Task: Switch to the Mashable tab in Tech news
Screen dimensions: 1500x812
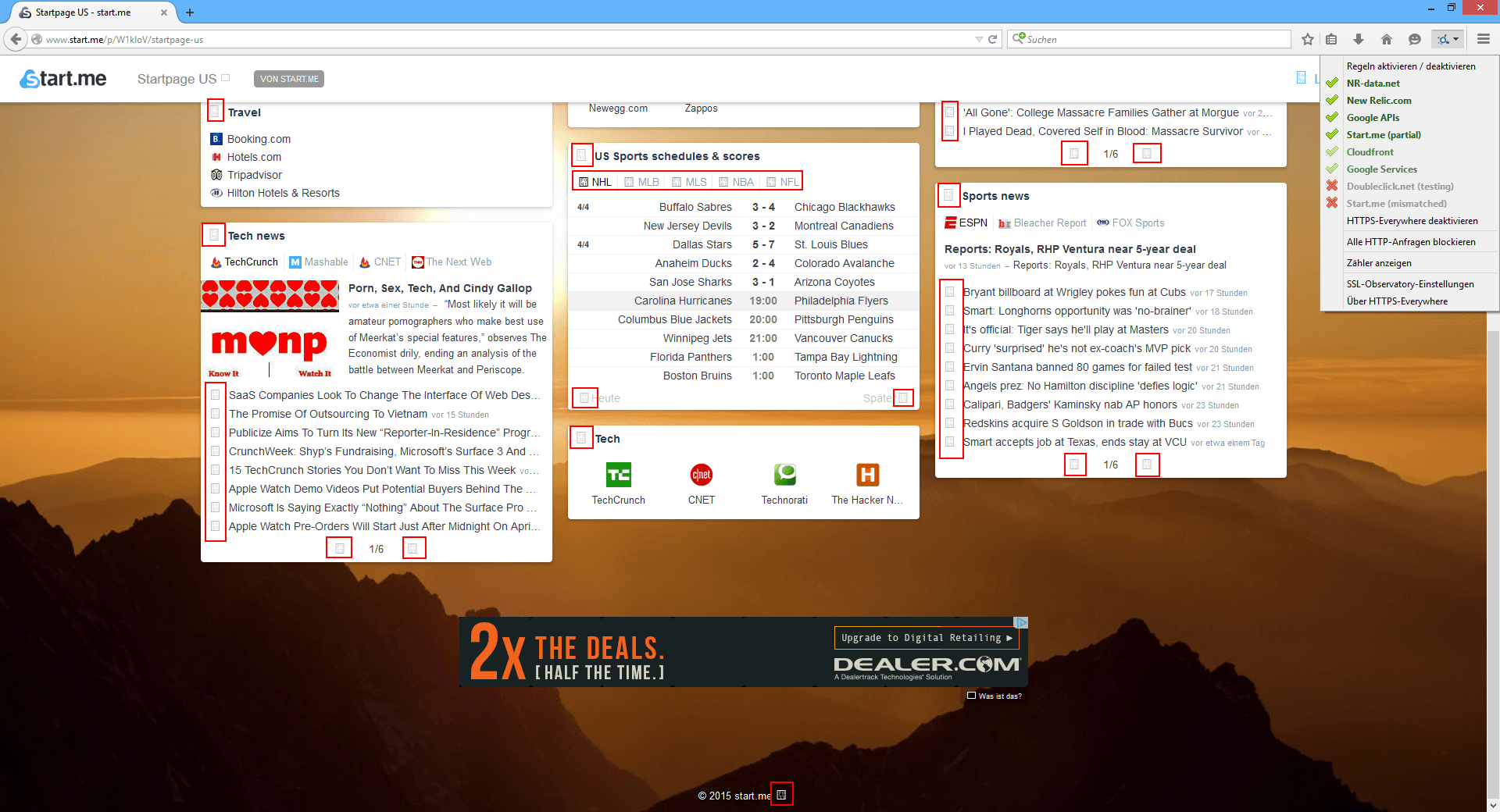Action: [319, 262]
